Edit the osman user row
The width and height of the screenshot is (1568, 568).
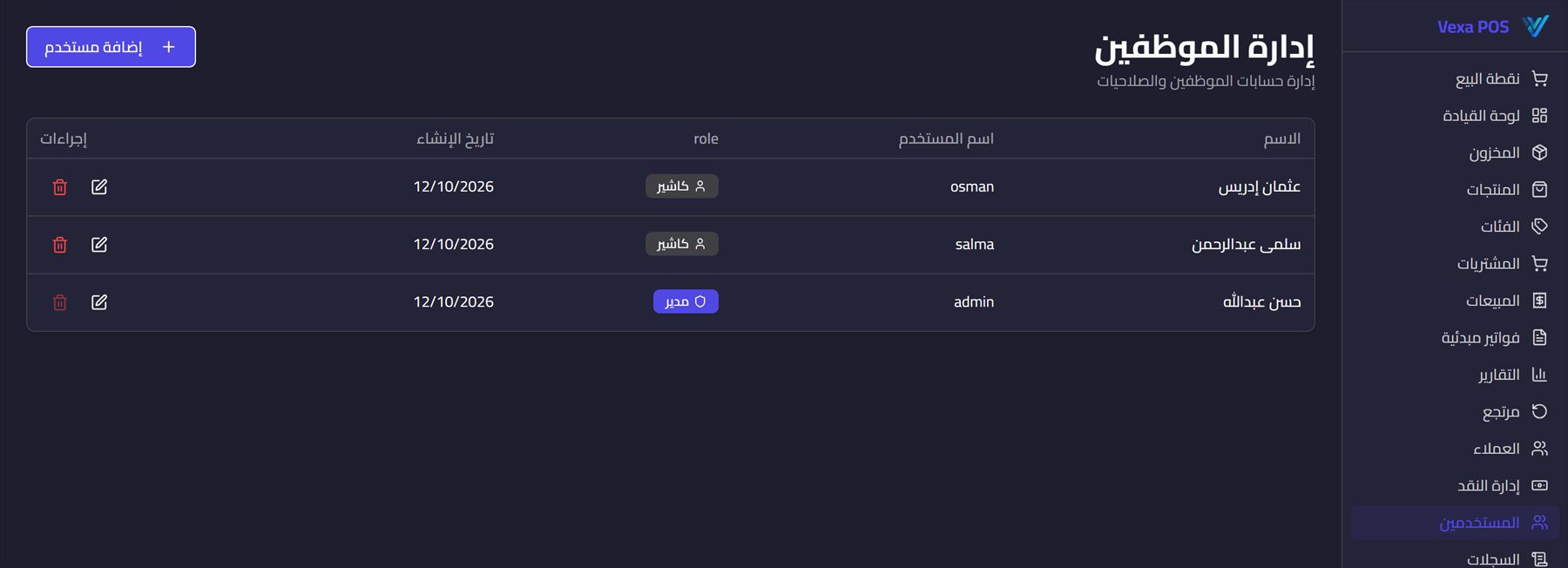(x=99, y=187)
